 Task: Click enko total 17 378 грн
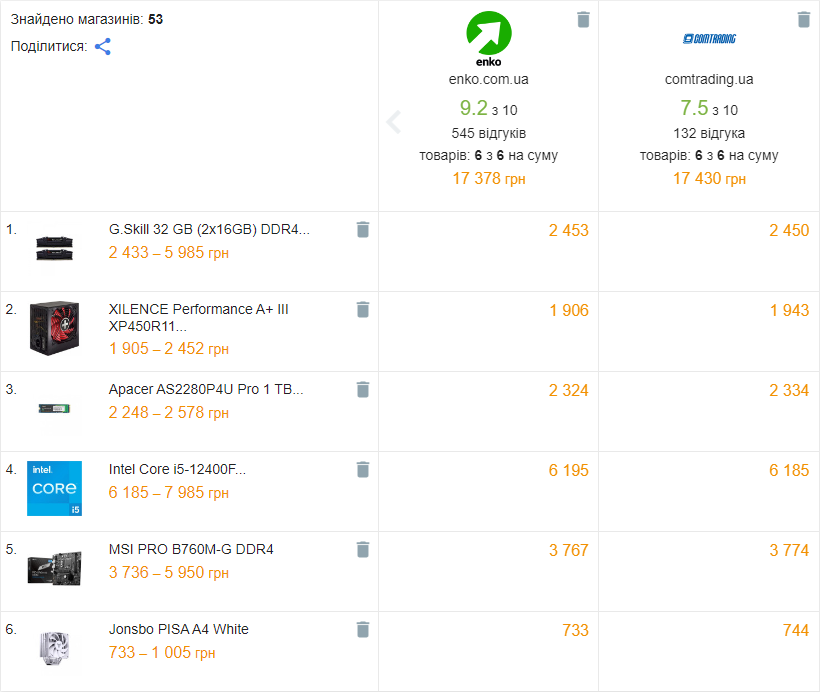point(488,179)
